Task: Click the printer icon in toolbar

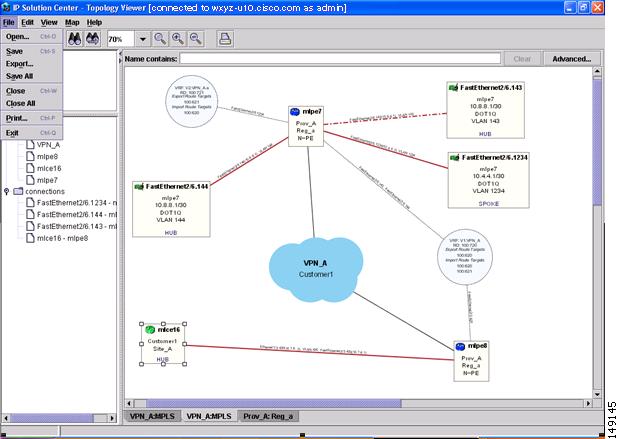Action: [x=225, y=39]
